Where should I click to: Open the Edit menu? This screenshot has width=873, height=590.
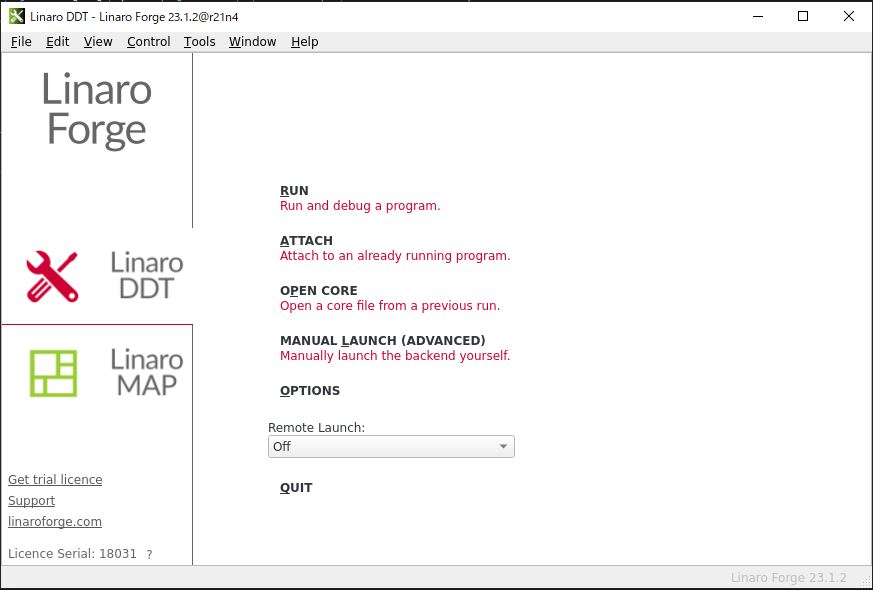[57, 42]
